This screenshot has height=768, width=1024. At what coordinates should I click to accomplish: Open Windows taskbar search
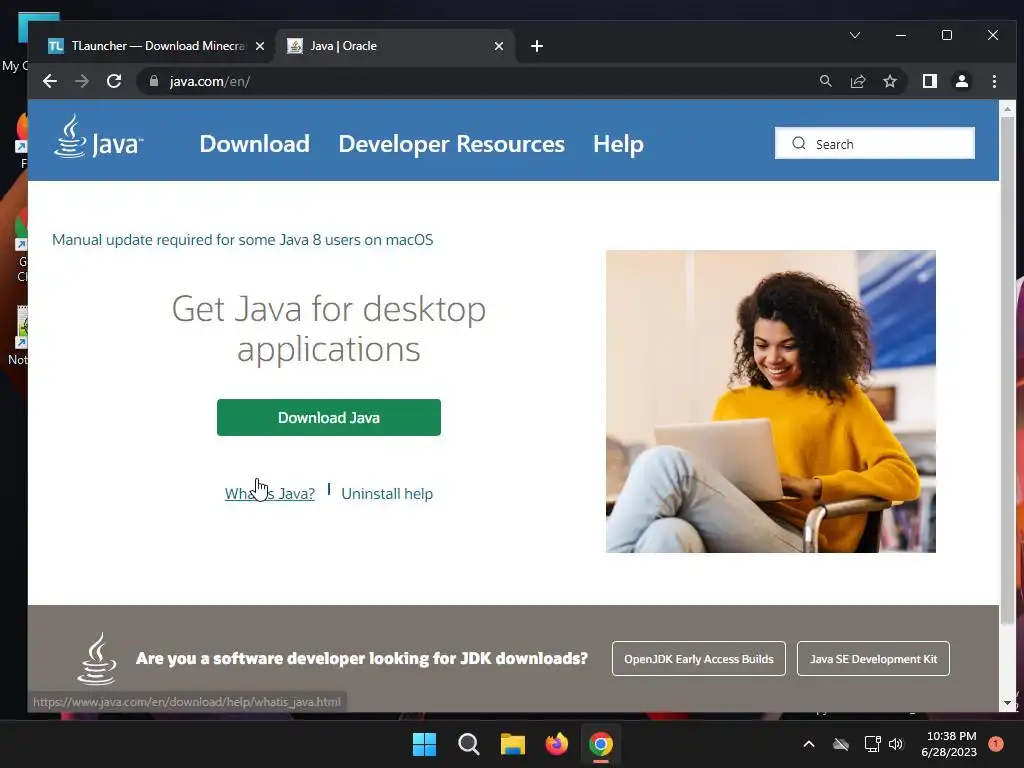point(468,744)
